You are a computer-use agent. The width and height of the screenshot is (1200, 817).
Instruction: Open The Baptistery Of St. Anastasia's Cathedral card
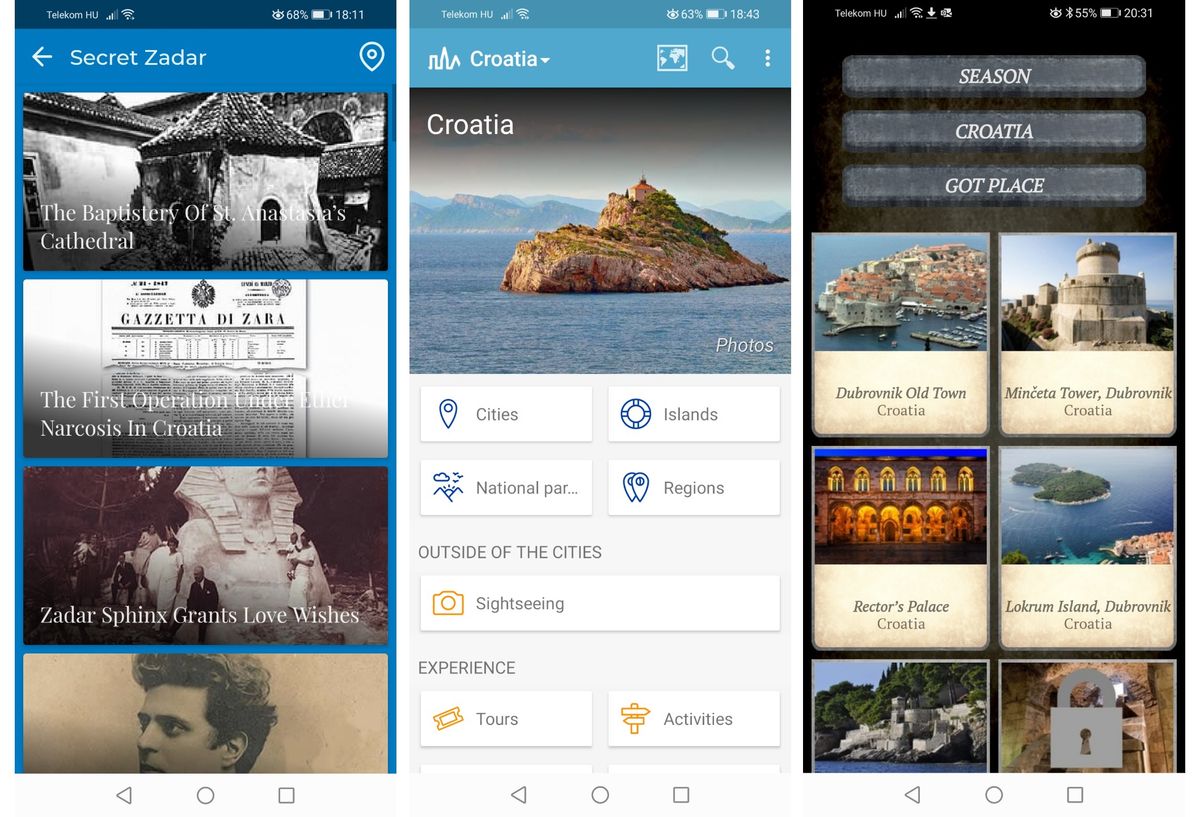[205, 181]
